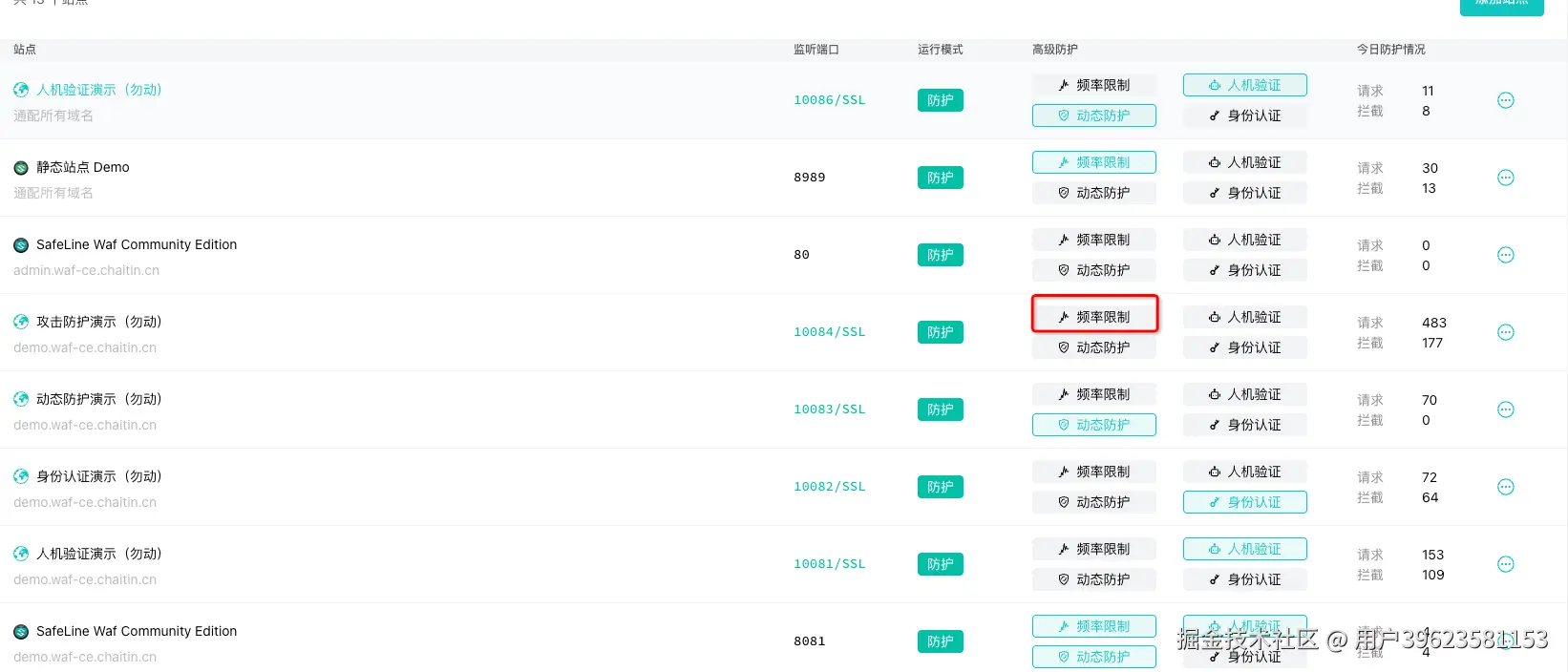Open more options for 攻击防护演示 row

point(1505,332)
